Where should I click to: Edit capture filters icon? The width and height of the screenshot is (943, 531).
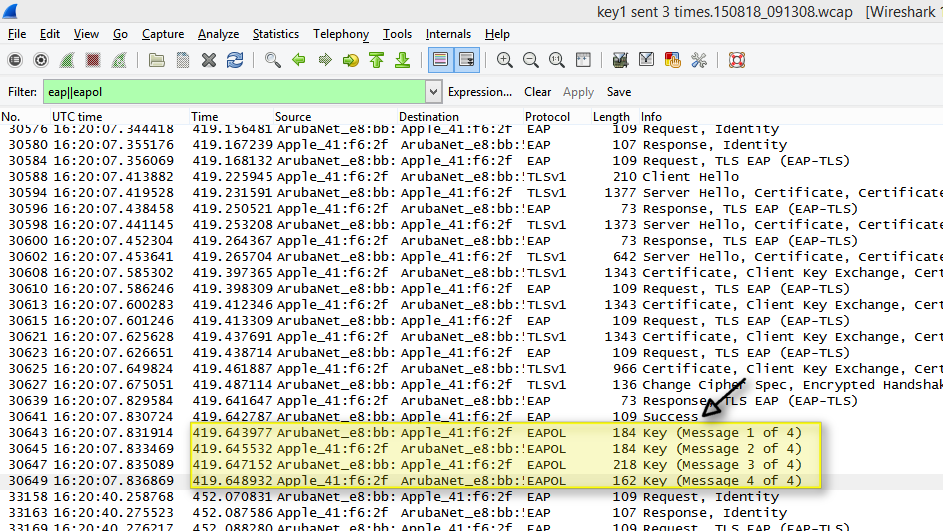(x=620, y=60)
